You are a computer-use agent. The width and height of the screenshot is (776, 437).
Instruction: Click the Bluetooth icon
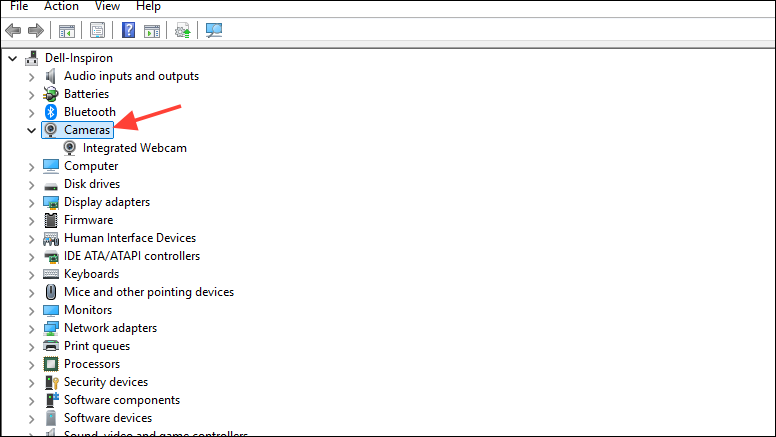click(50, 112)
